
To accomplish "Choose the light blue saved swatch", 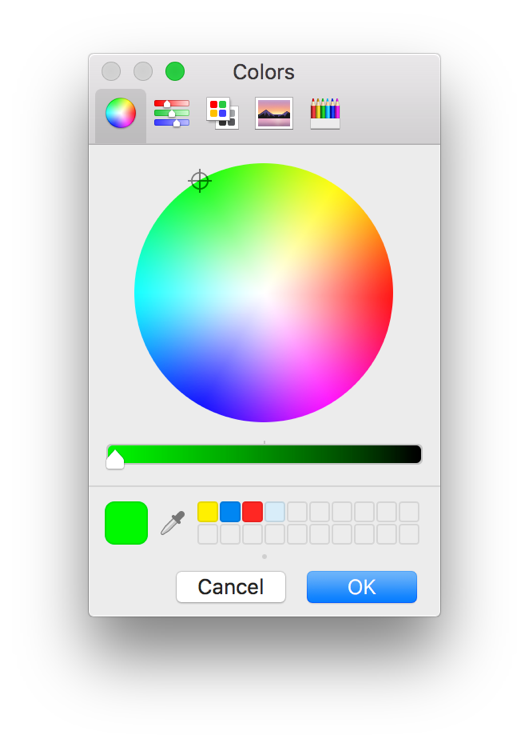I will pyautogui.click(x=275, y=512).
